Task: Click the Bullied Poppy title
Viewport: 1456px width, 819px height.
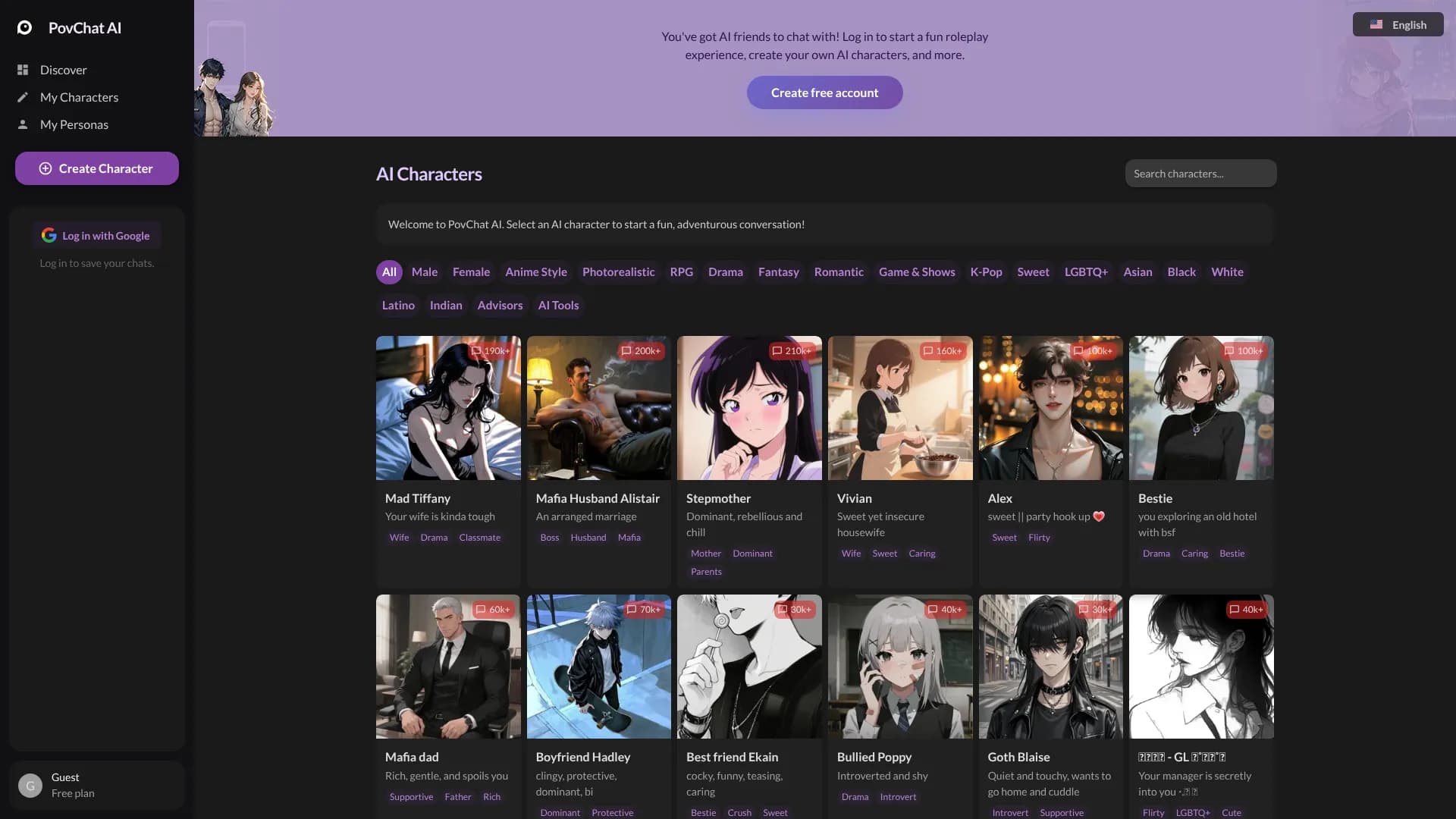Action: [874, 757]
